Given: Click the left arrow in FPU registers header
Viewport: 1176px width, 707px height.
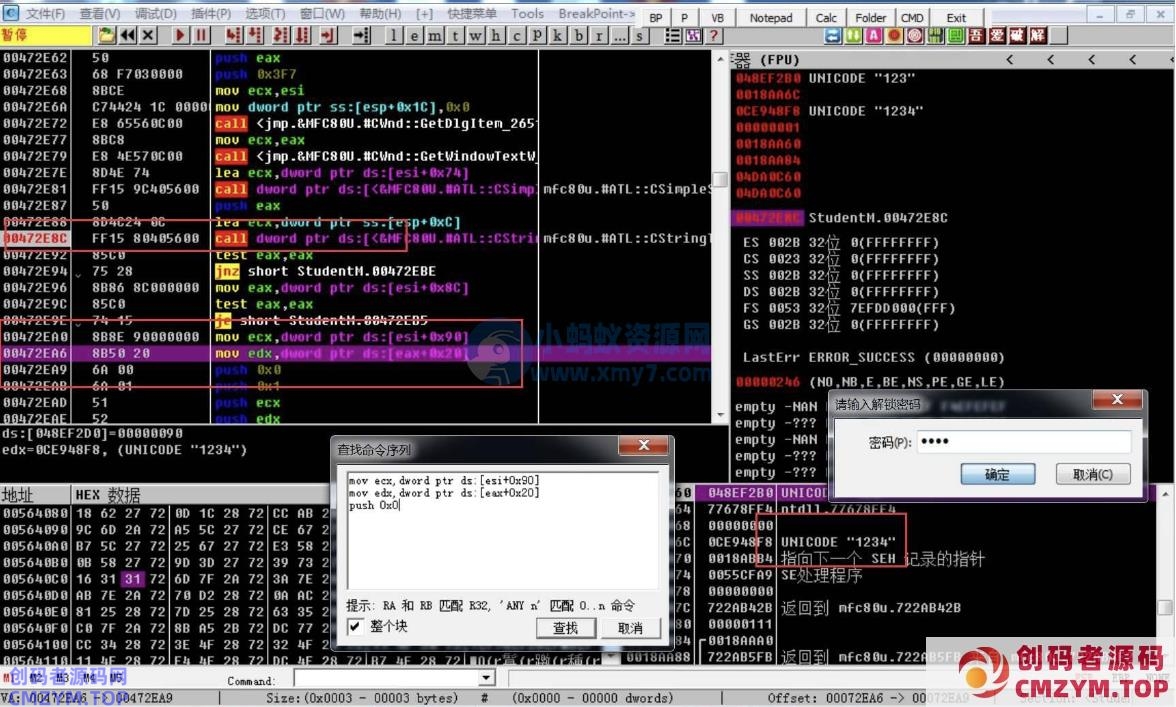Looking at the screenshot, I should coord(1009,60).
